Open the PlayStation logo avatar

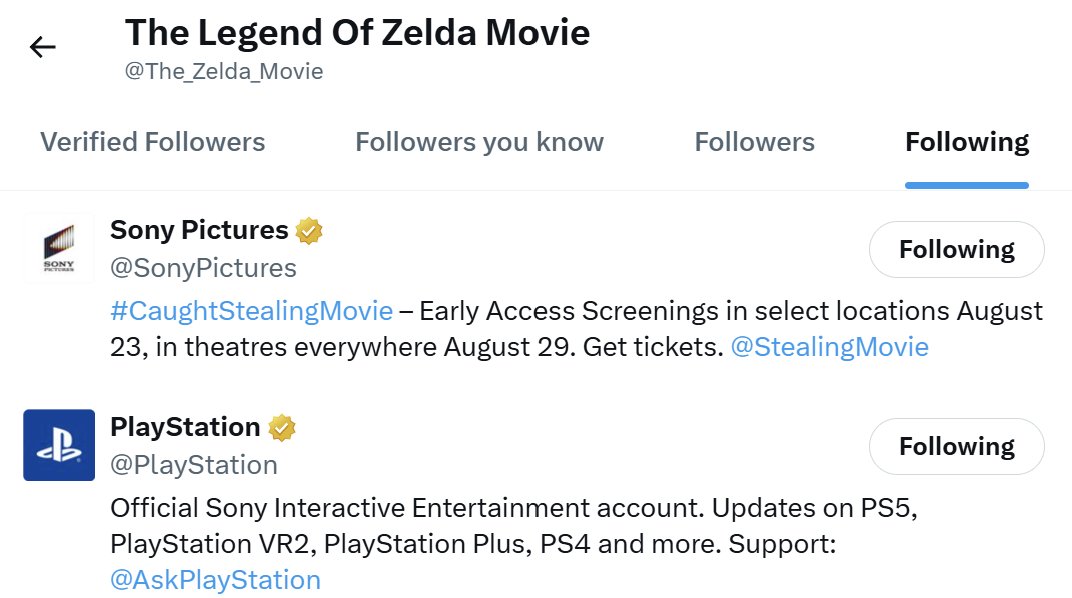tap(59, 445)
